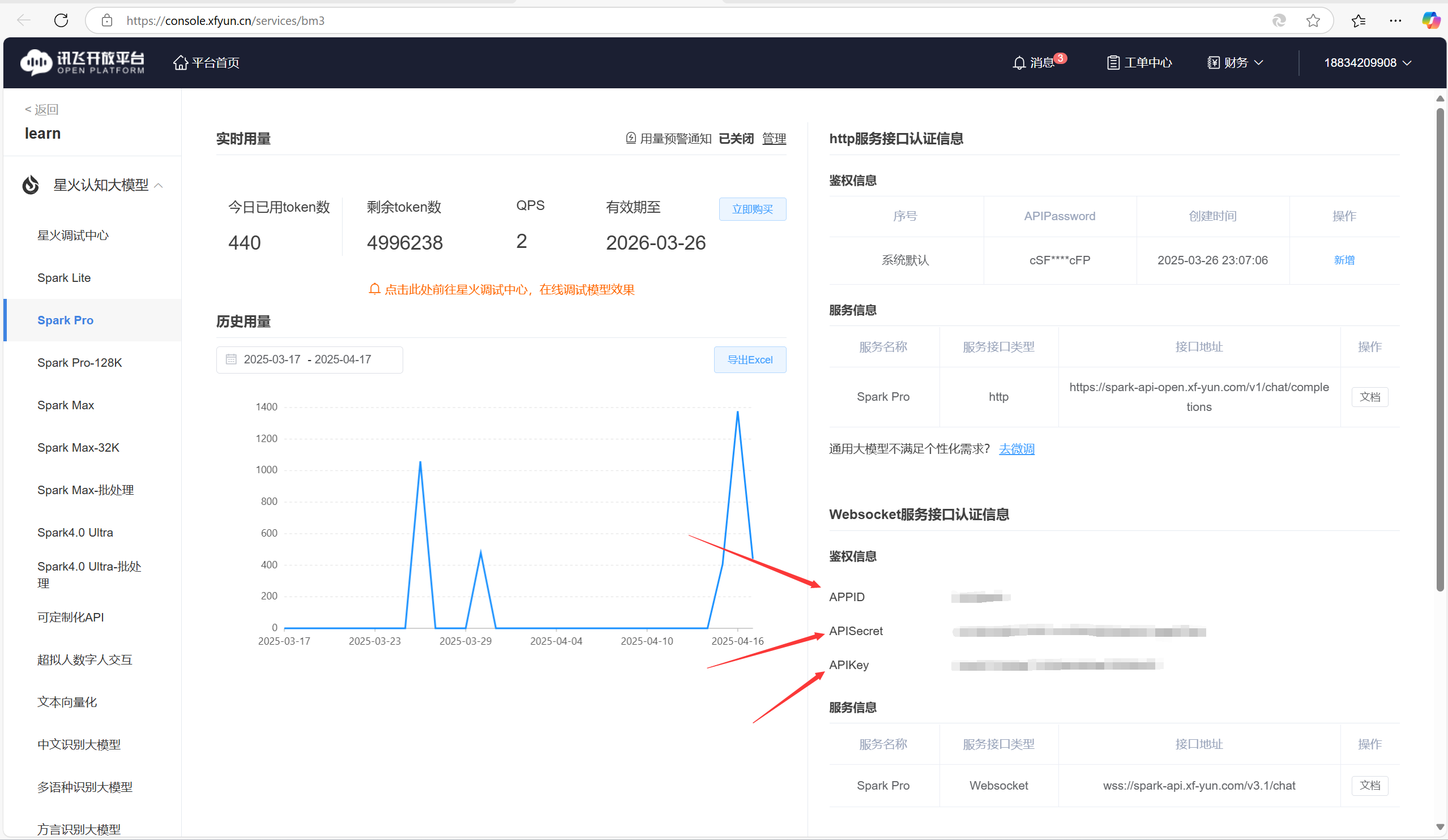Click the iFlytek Open Platform logo
Viewport: 1448px width, 840px height.
tap(82, 63)
